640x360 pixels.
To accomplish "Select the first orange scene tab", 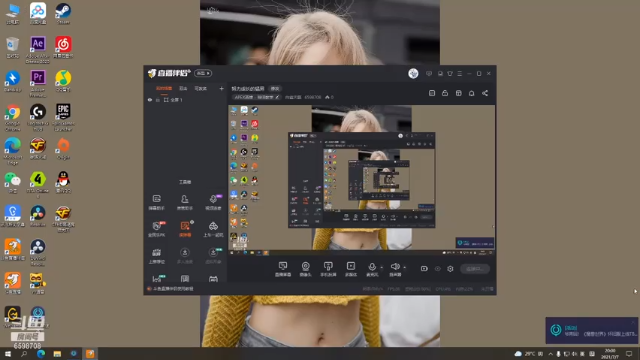I will tap(164, 89).
